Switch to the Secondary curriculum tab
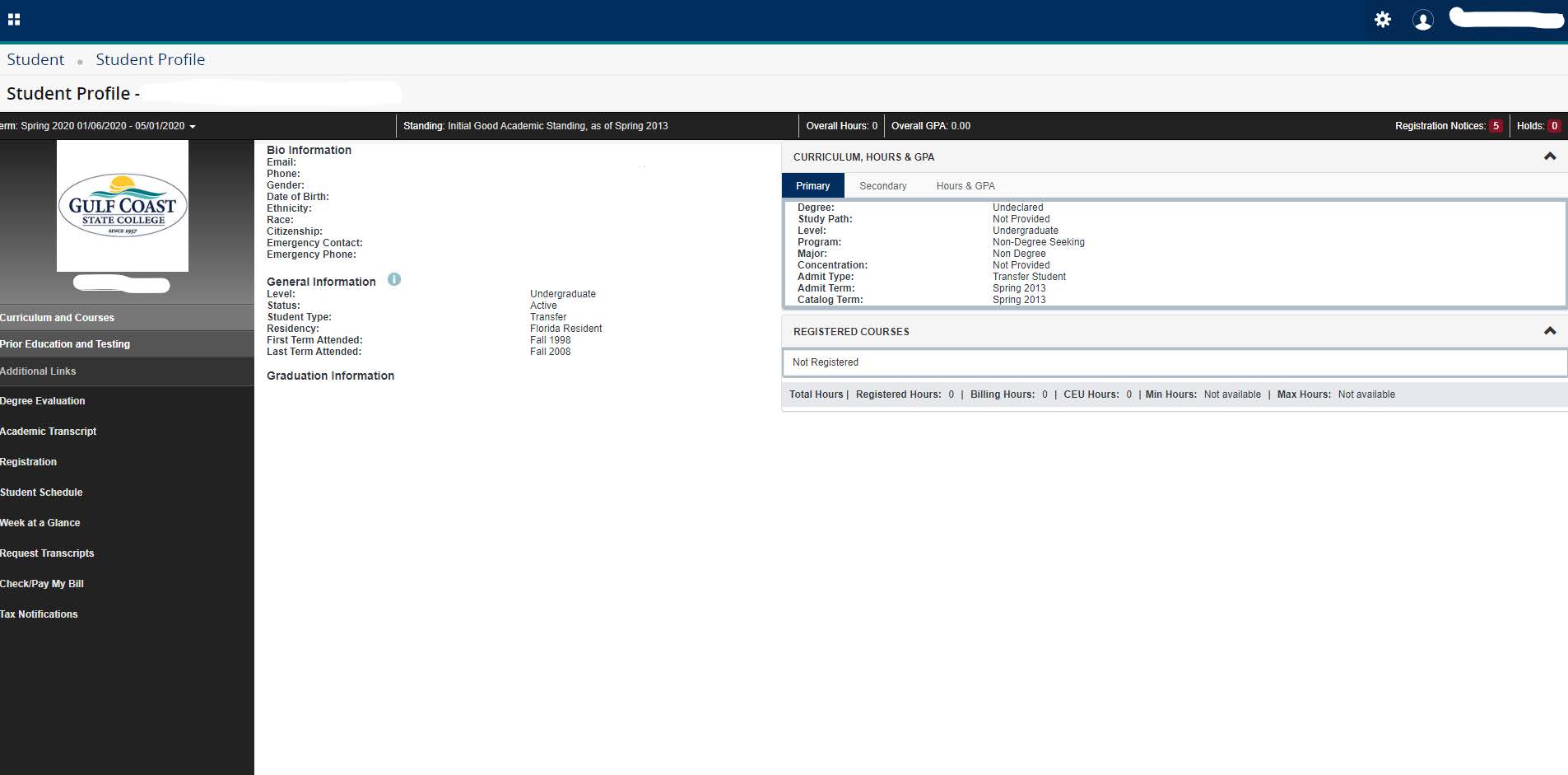1568x775 pixels. (882, 185)
